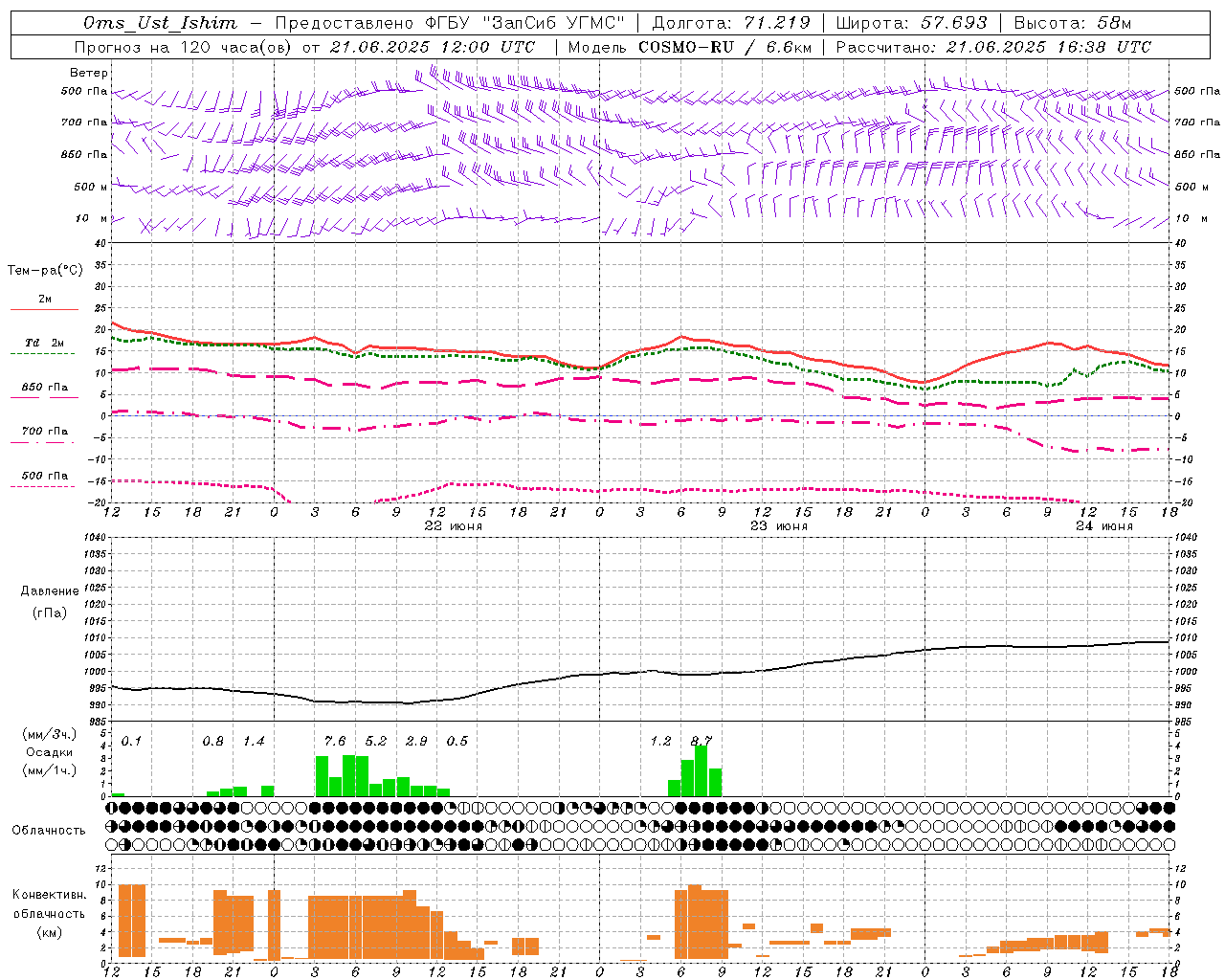Click the Конвективн. облачность label
Screen dimensions: 1225x980
[49, 904]
